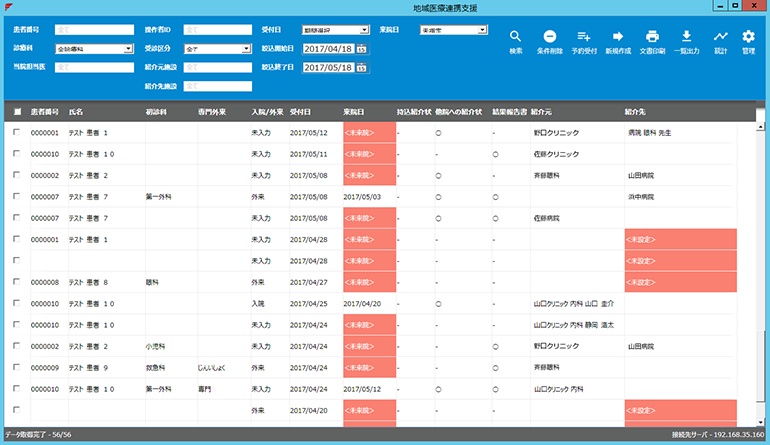Sort by the 受付日 column header
This screenshot has width=770, height=445.
[300, 112]
